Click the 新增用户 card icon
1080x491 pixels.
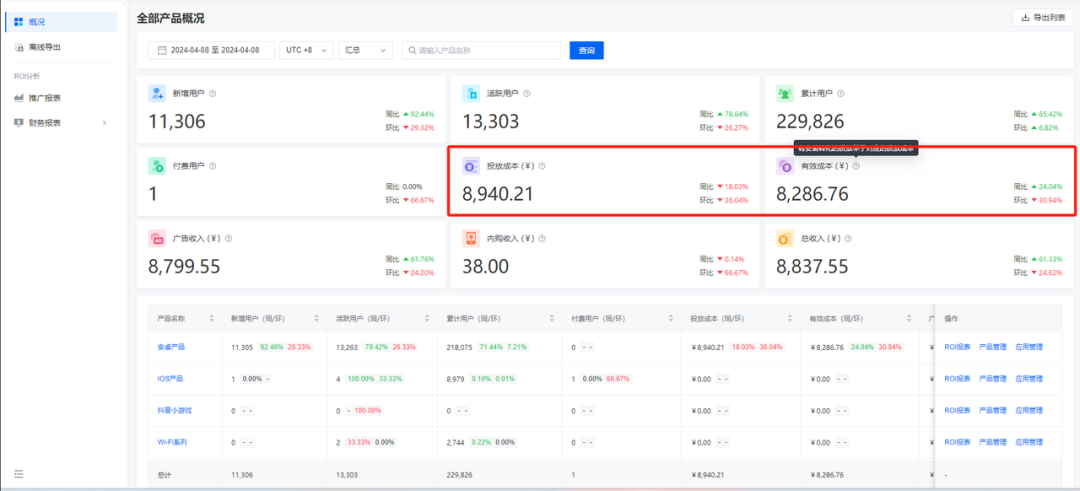(157, 94)
